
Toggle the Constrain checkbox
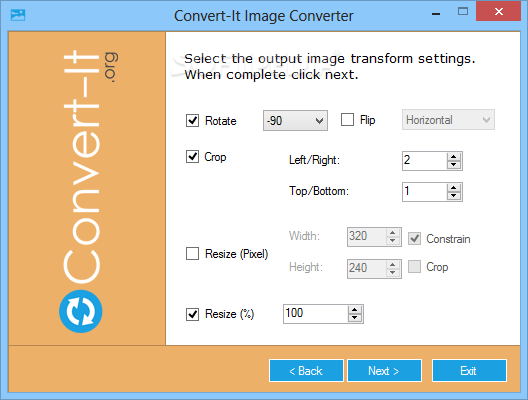pos(415,238)
